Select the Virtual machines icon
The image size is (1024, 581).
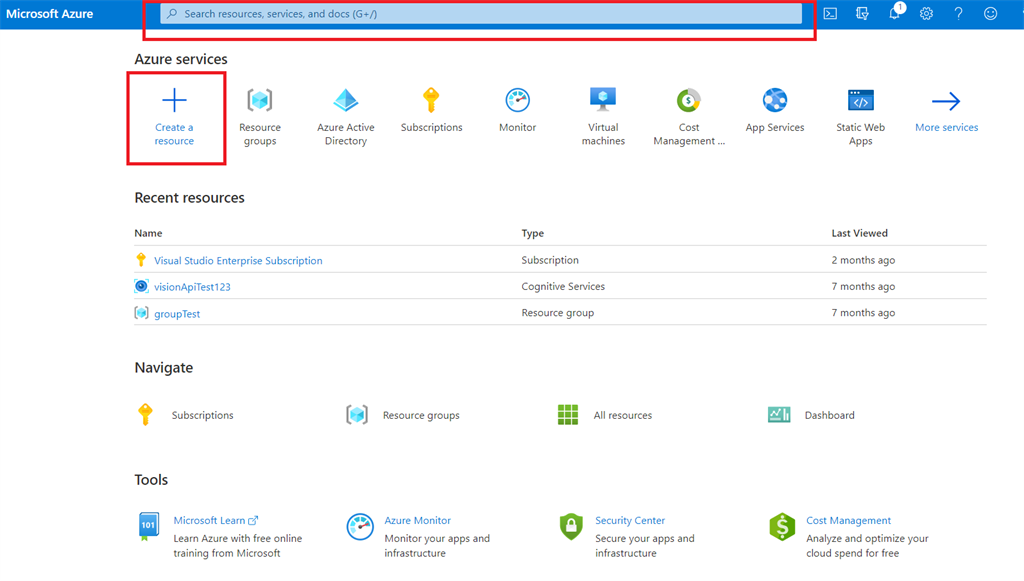pyautogui.click(x=603, y=100)
